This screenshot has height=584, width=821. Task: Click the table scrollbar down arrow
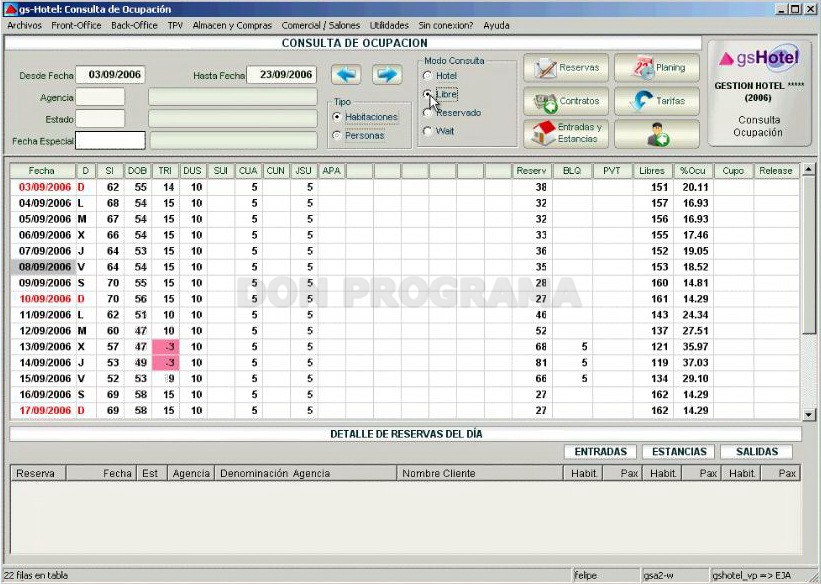coord(808,414)
